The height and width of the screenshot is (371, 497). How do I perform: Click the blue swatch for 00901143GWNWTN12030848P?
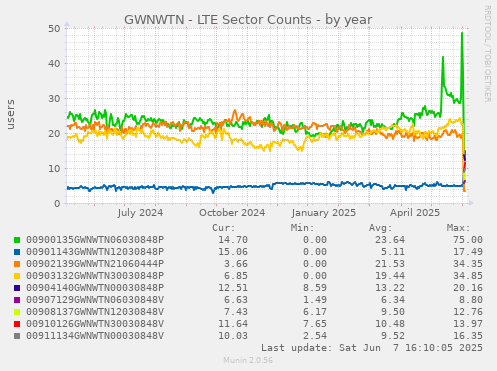[x=17, y=252]
